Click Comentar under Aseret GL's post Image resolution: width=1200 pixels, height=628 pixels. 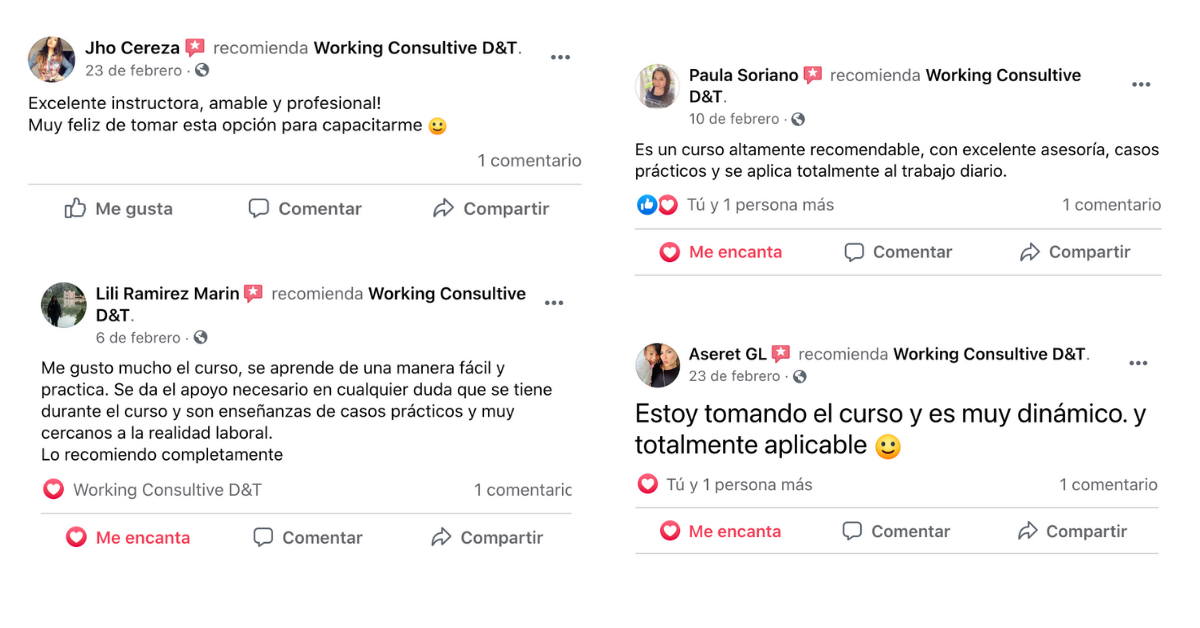coord(896,531)
